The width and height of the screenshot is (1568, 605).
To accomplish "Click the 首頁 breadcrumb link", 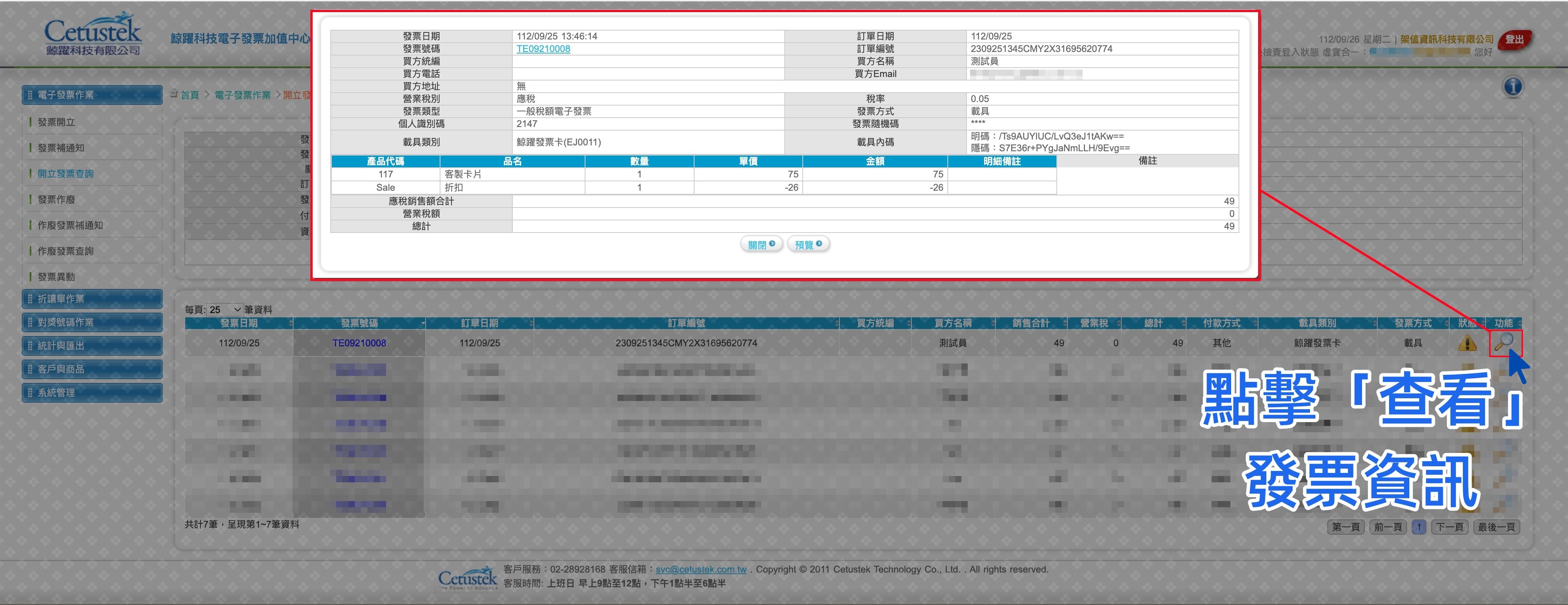I will point(190,95).
